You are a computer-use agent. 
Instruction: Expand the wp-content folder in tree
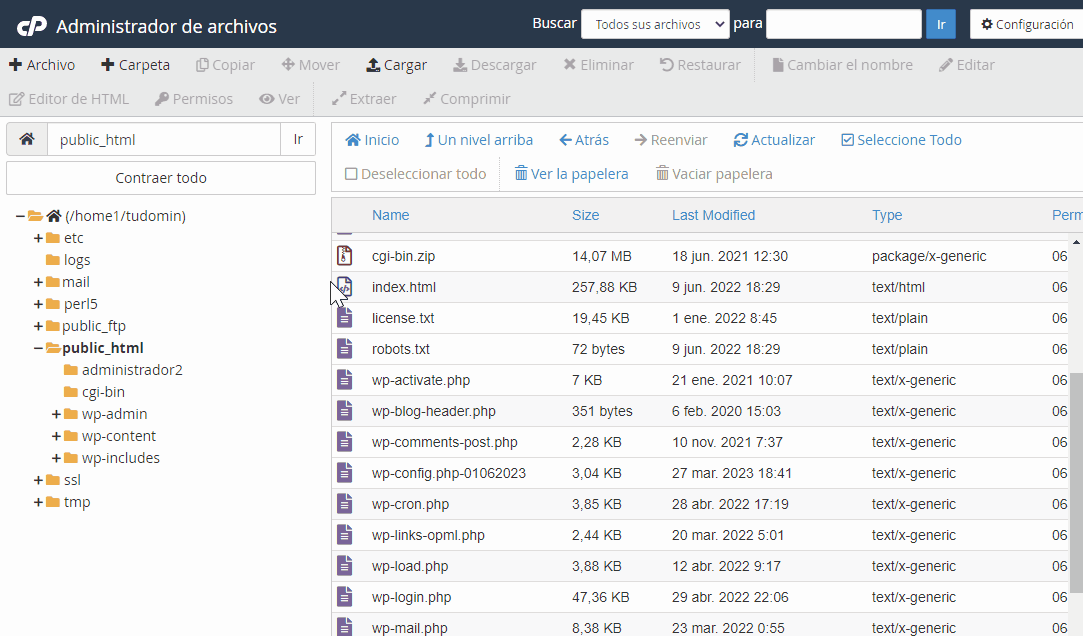coord(57,436)
